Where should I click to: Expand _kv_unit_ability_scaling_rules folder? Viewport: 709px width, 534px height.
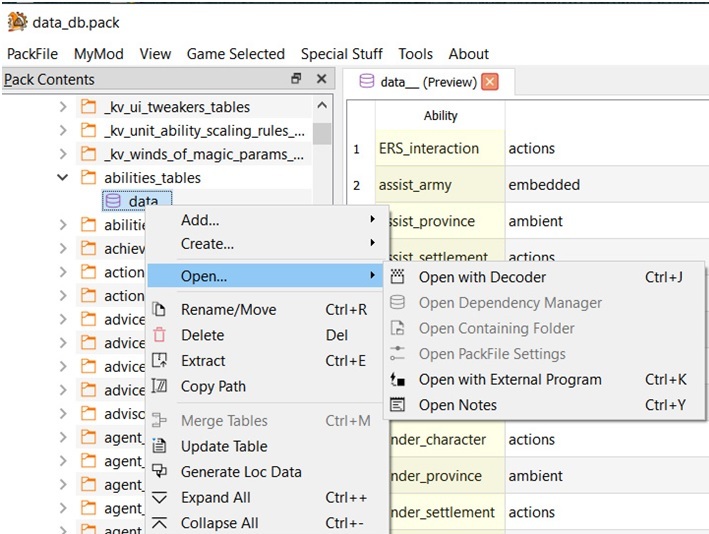pyautogui.click(x=63, y=131)
